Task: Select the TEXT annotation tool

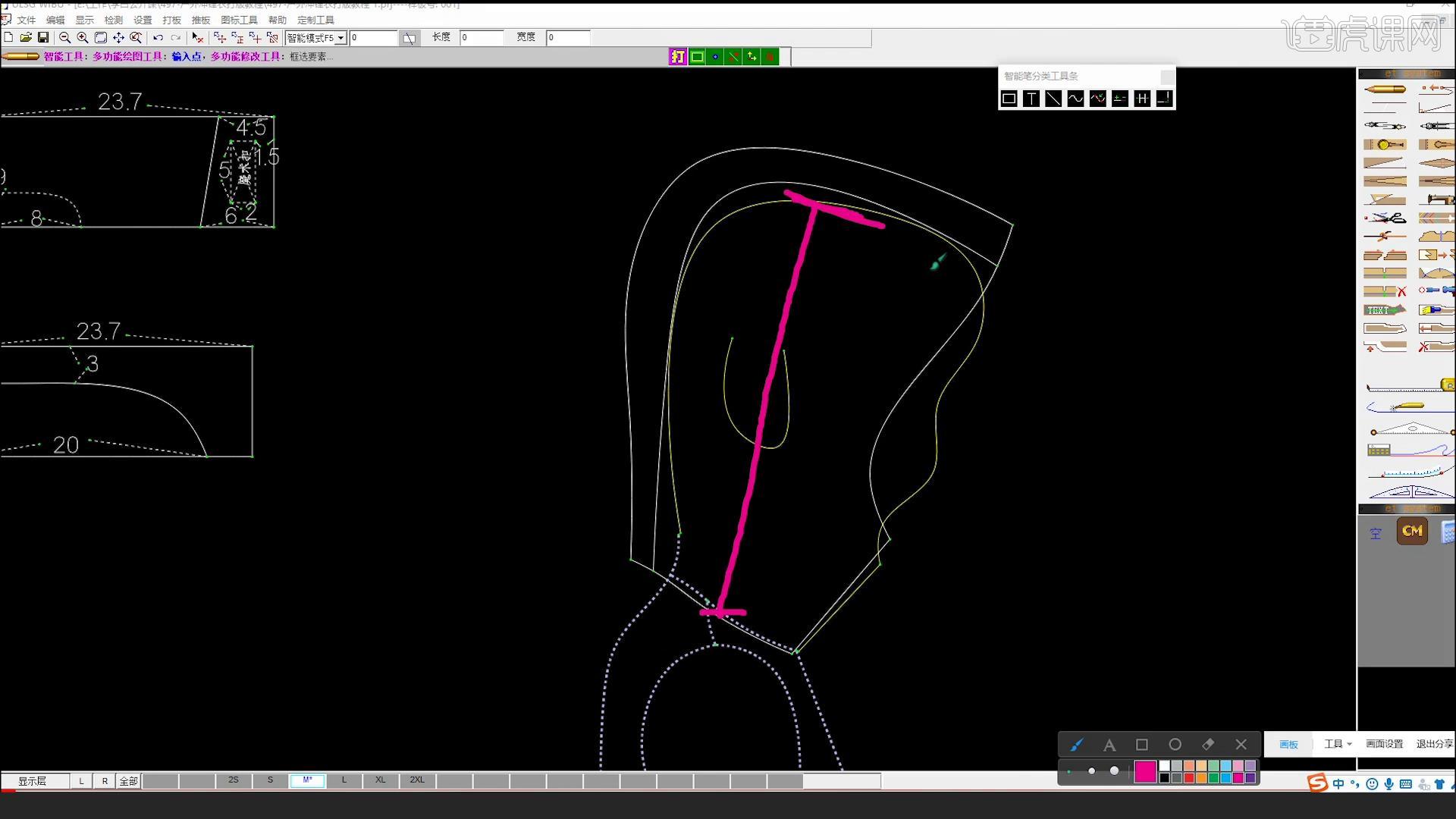Action: (1385, 310)
